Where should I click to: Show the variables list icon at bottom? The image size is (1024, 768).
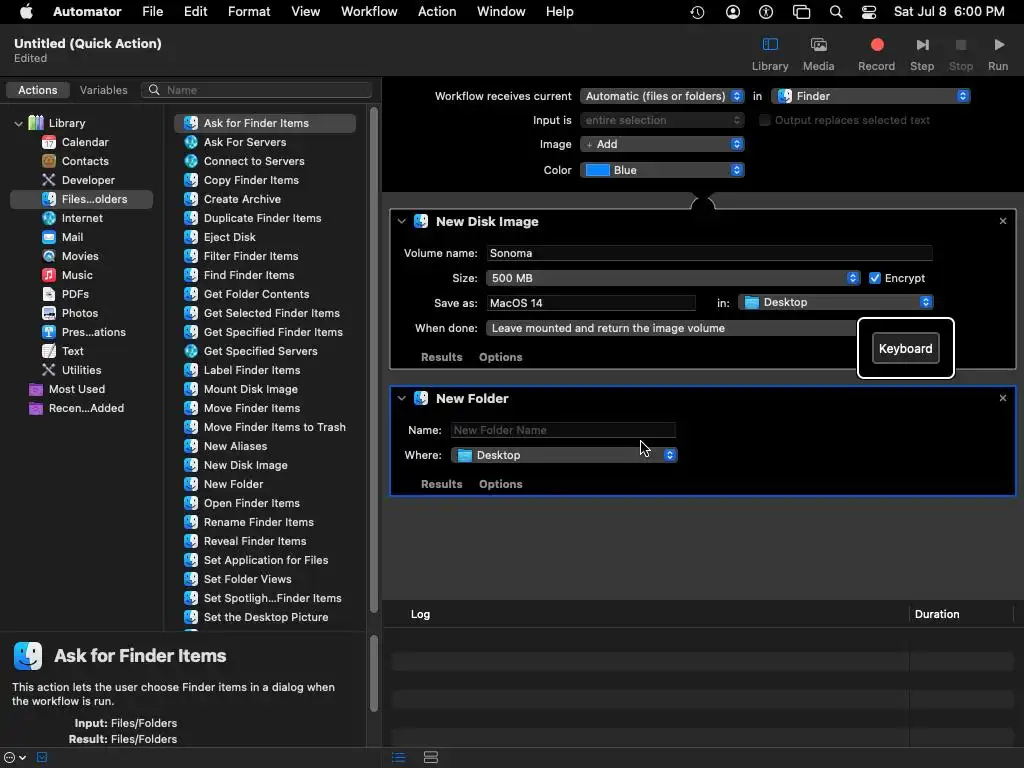click(430, 758)
